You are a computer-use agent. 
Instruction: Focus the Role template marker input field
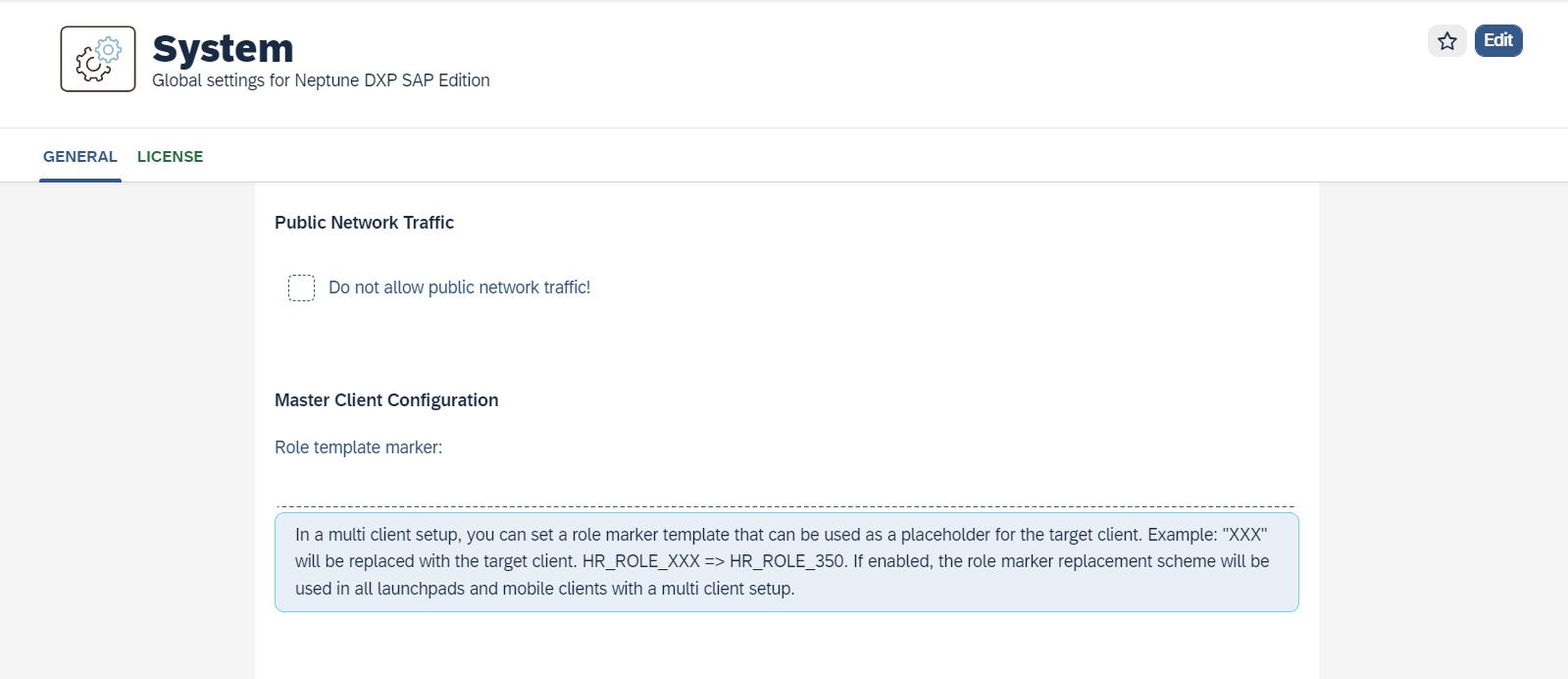click(x=784, y=491)
